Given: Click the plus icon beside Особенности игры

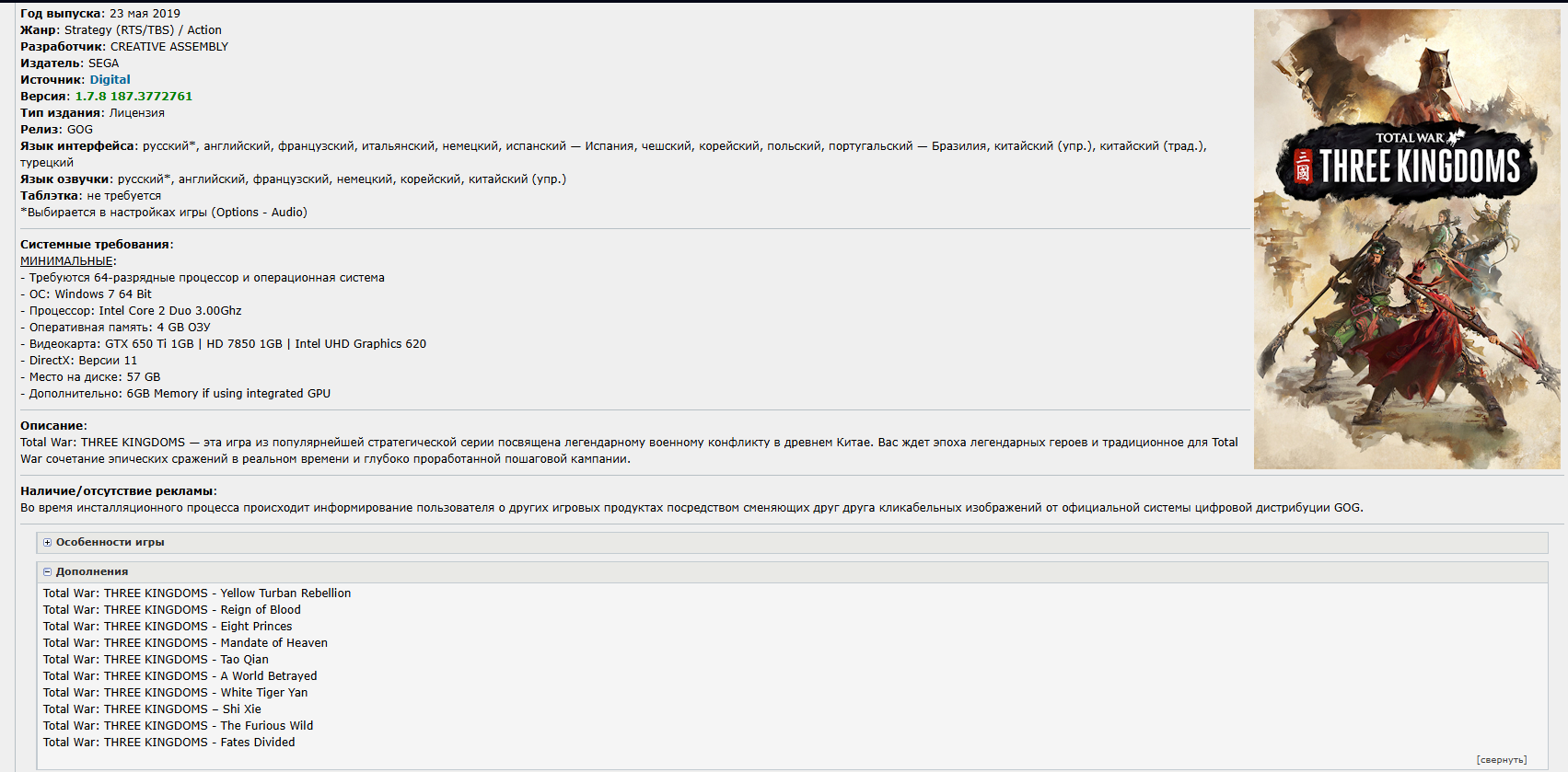Looking at the screenshot, I should (48, 543).
